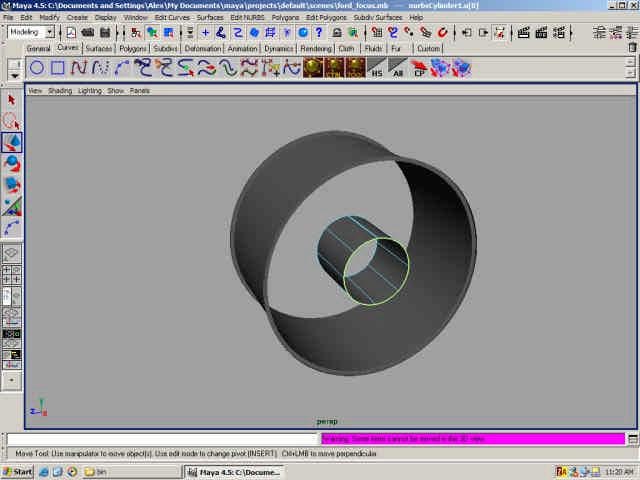Activate the Lasso selection tool
Image resolution: width=640 pixels, height=480 pixels.
12,120
